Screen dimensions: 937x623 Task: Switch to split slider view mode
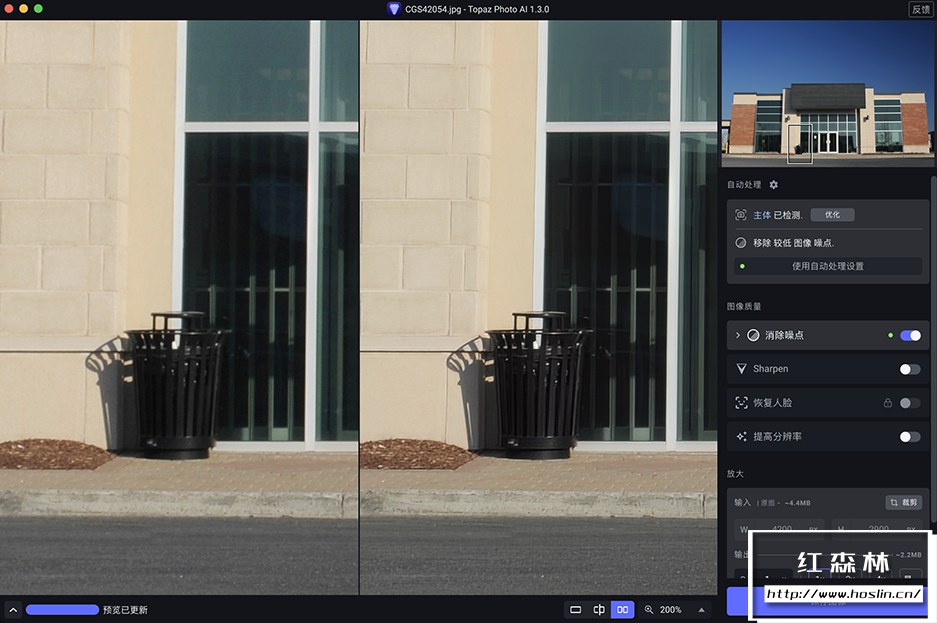pos(599,610)
